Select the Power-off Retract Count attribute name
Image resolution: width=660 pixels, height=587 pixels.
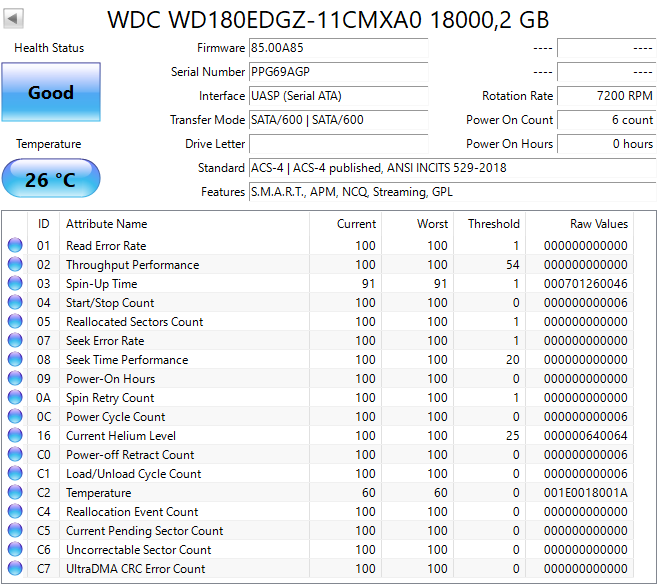tap(130, 455)
